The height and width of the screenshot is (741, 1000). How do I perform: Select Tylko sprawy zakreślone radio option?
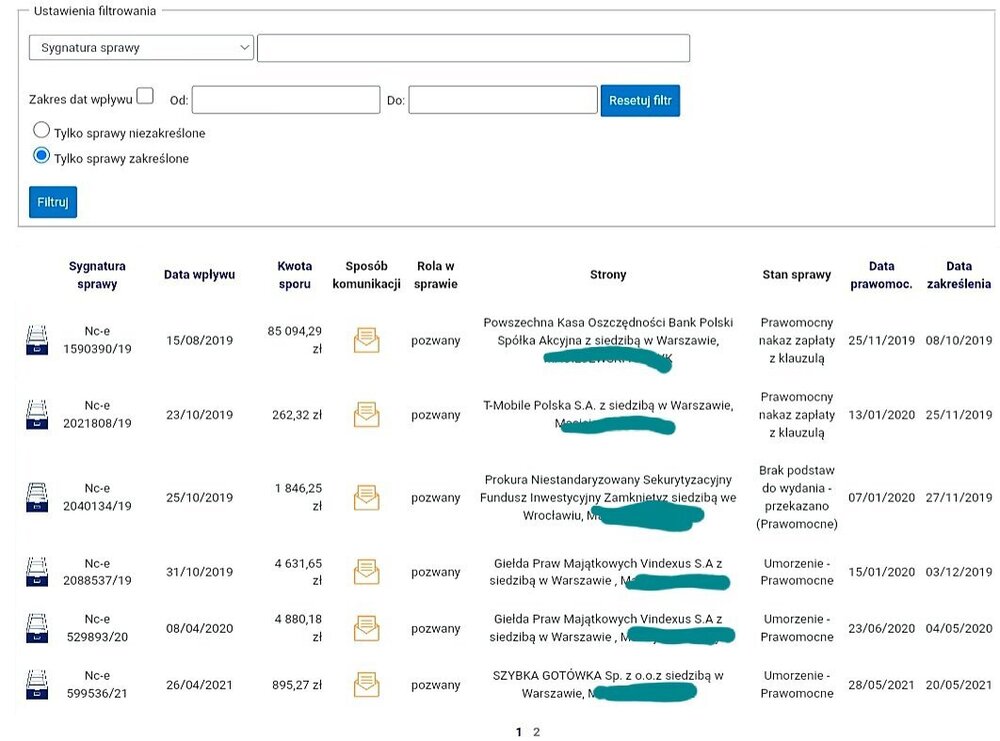click(x=41, y=156)
